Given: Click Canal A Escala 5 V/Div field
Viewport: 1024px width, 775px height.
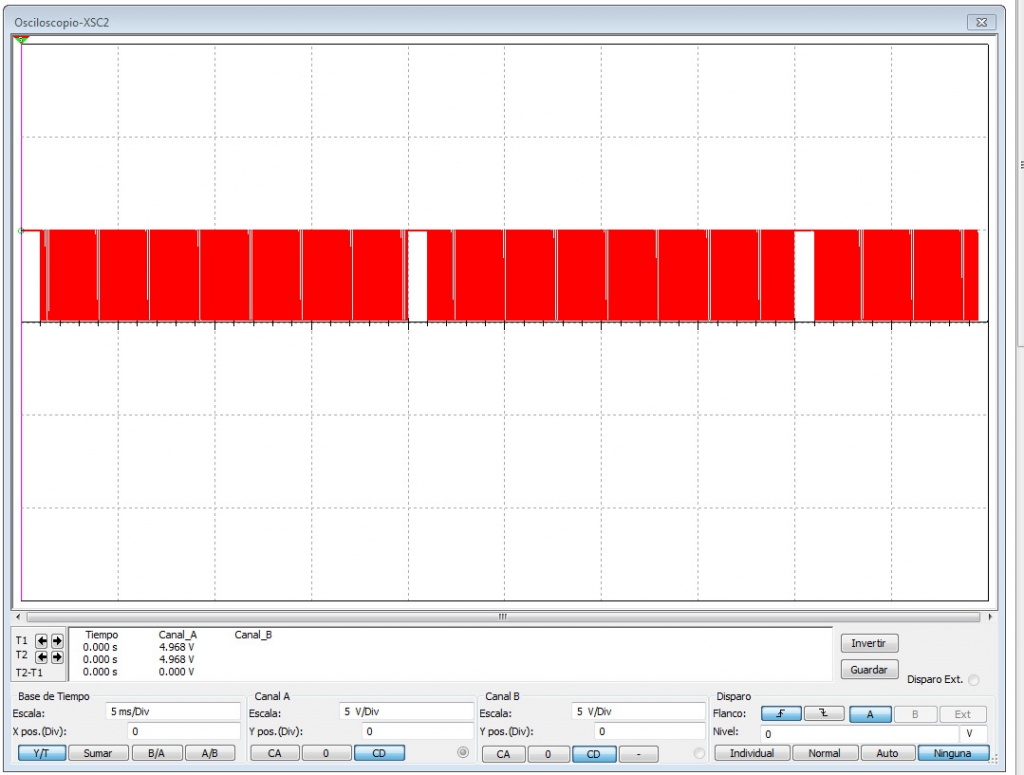Looking at the screenshot, I should [x=404, y=711].
